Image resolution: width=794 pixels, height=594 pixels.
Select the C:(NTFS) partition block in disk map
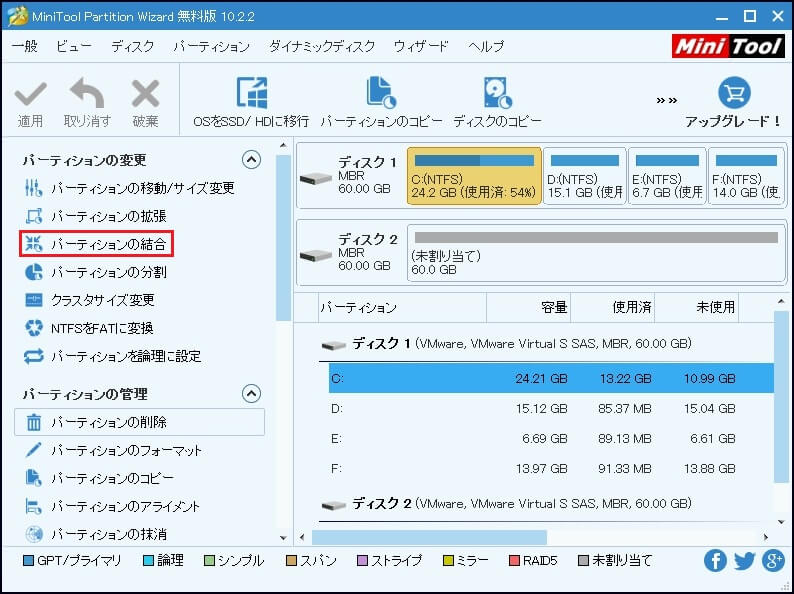click(x=474, y=176)
